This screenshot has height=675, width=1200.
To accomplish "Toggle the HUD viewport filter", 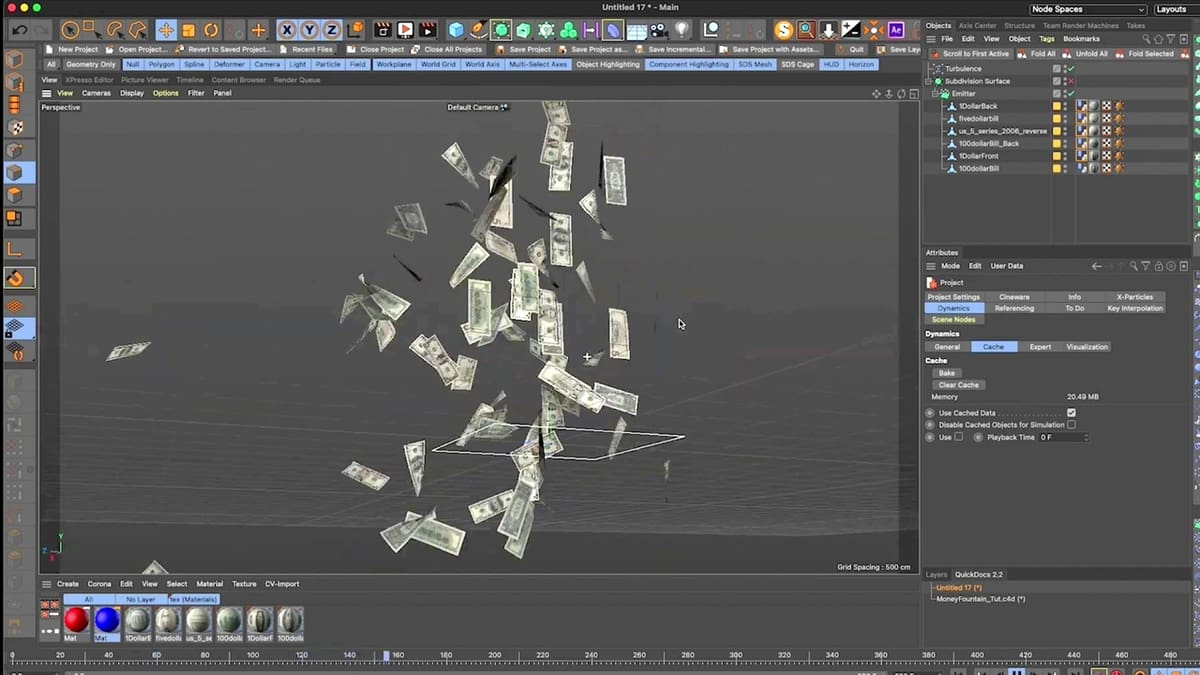I will click(x=831, y=64).
